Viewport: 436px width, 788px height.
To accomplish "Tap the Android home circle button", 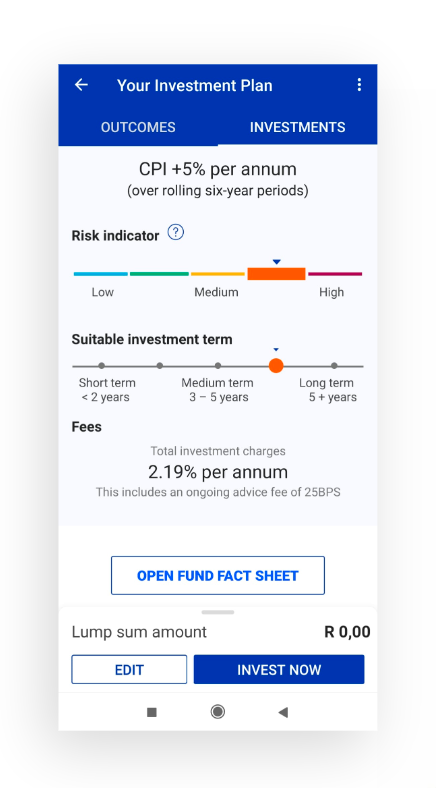I will [x=217, y=712].
